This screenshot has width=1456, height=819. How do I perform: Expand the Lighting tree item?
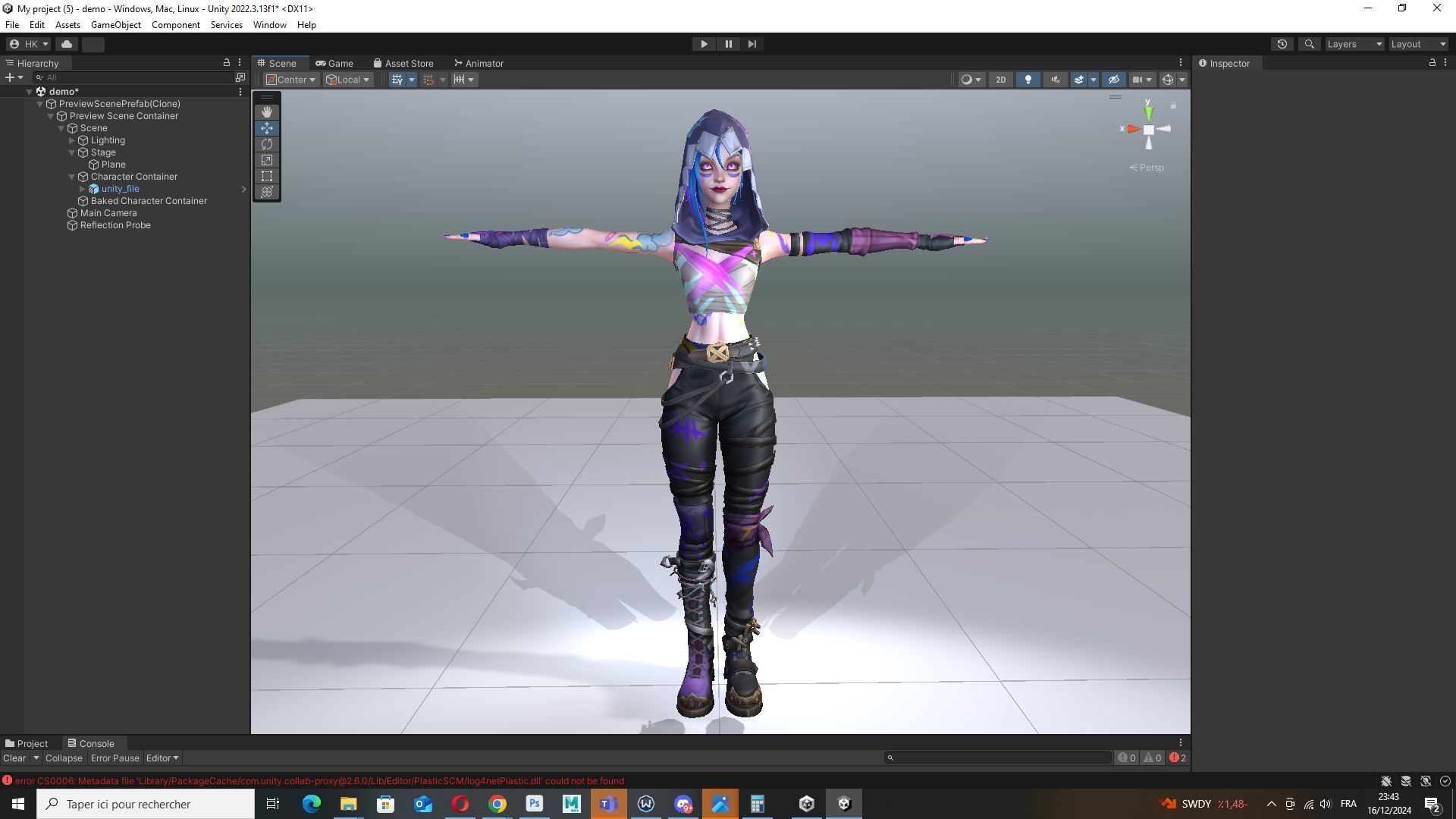click(x=72, y=140)
